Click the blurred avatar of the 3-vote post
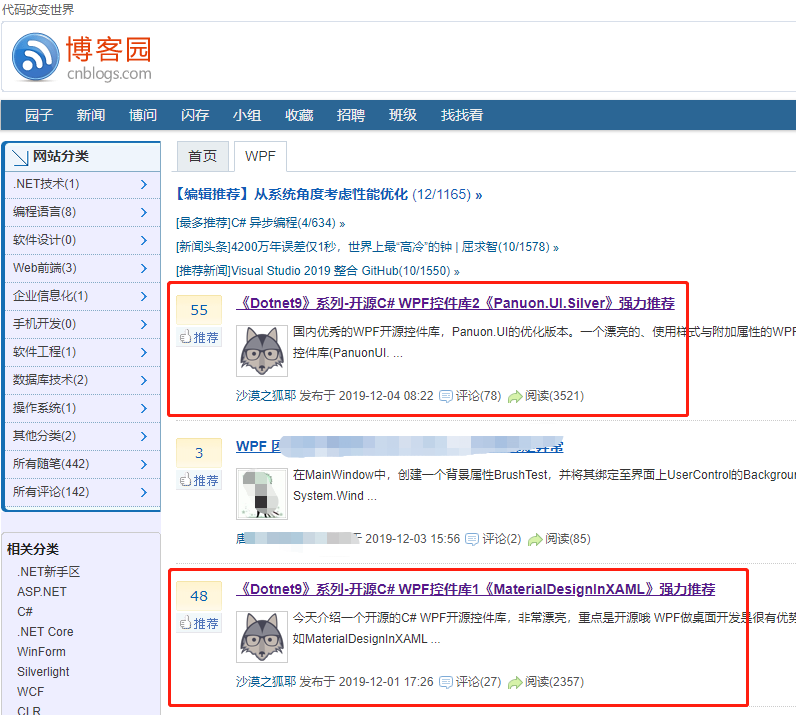 point(262,494)
